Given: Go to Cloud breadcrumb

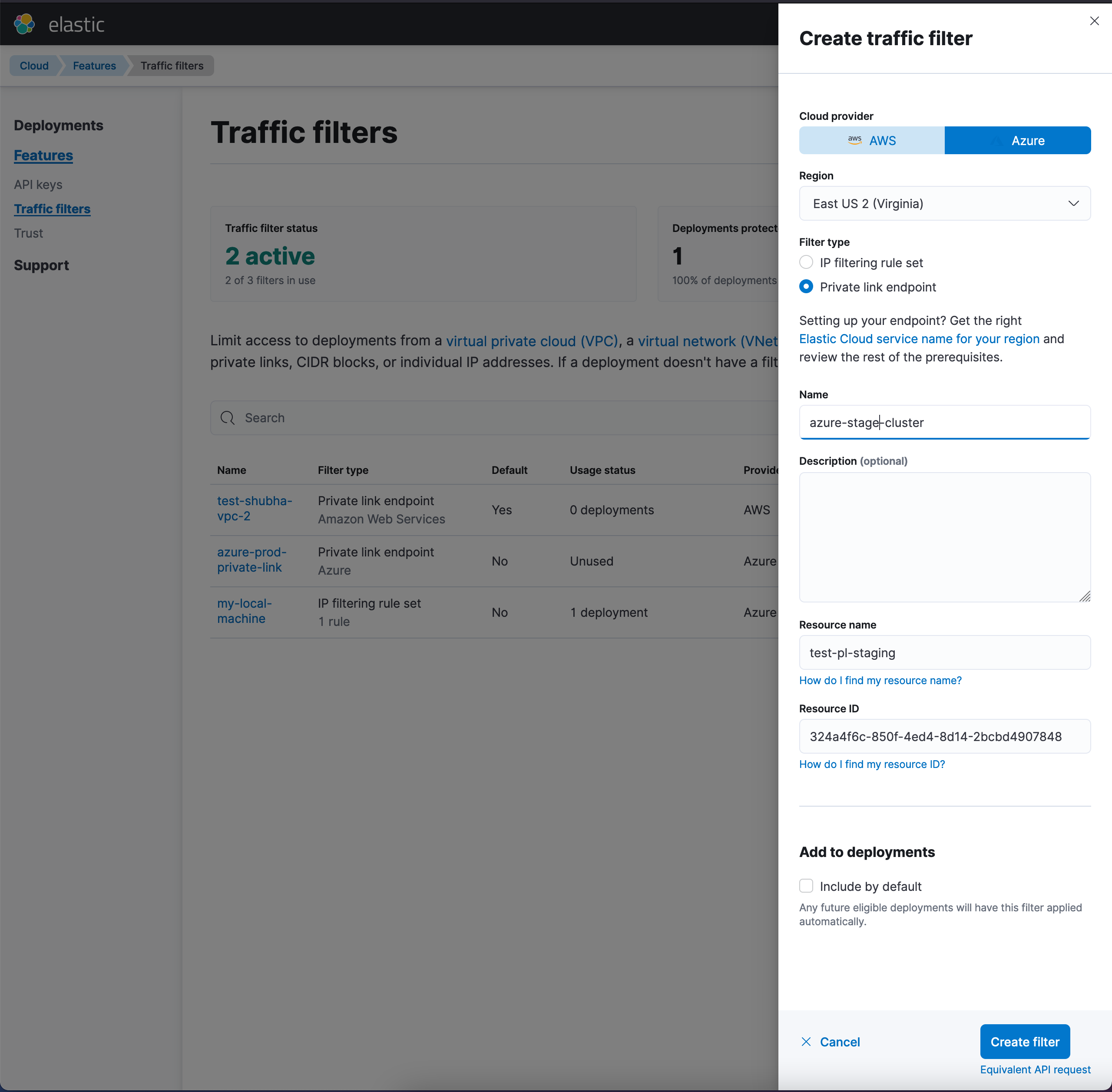Looking at the screenshot, I should click(x=34, y=66).
